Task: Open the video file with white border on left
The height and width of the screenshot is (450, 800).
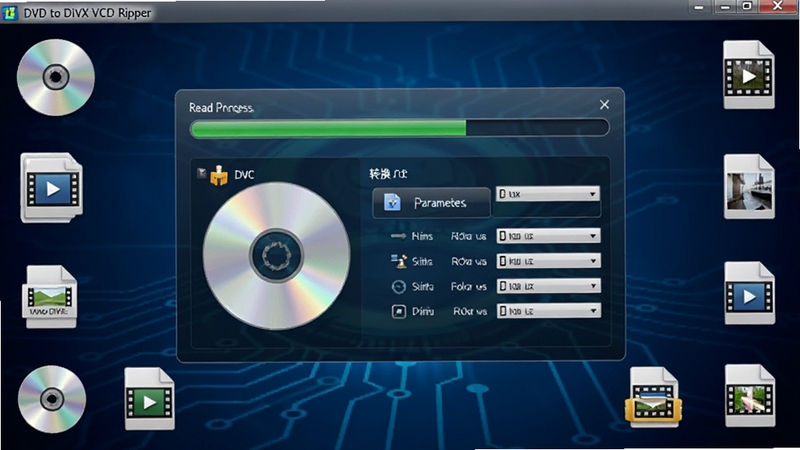Action: [x=52, y=187]
